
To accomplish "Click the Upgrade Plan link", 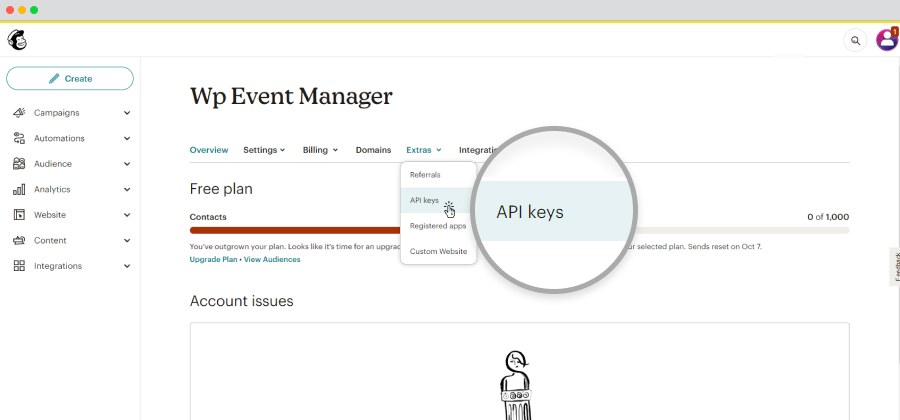I will pos(213,259).
